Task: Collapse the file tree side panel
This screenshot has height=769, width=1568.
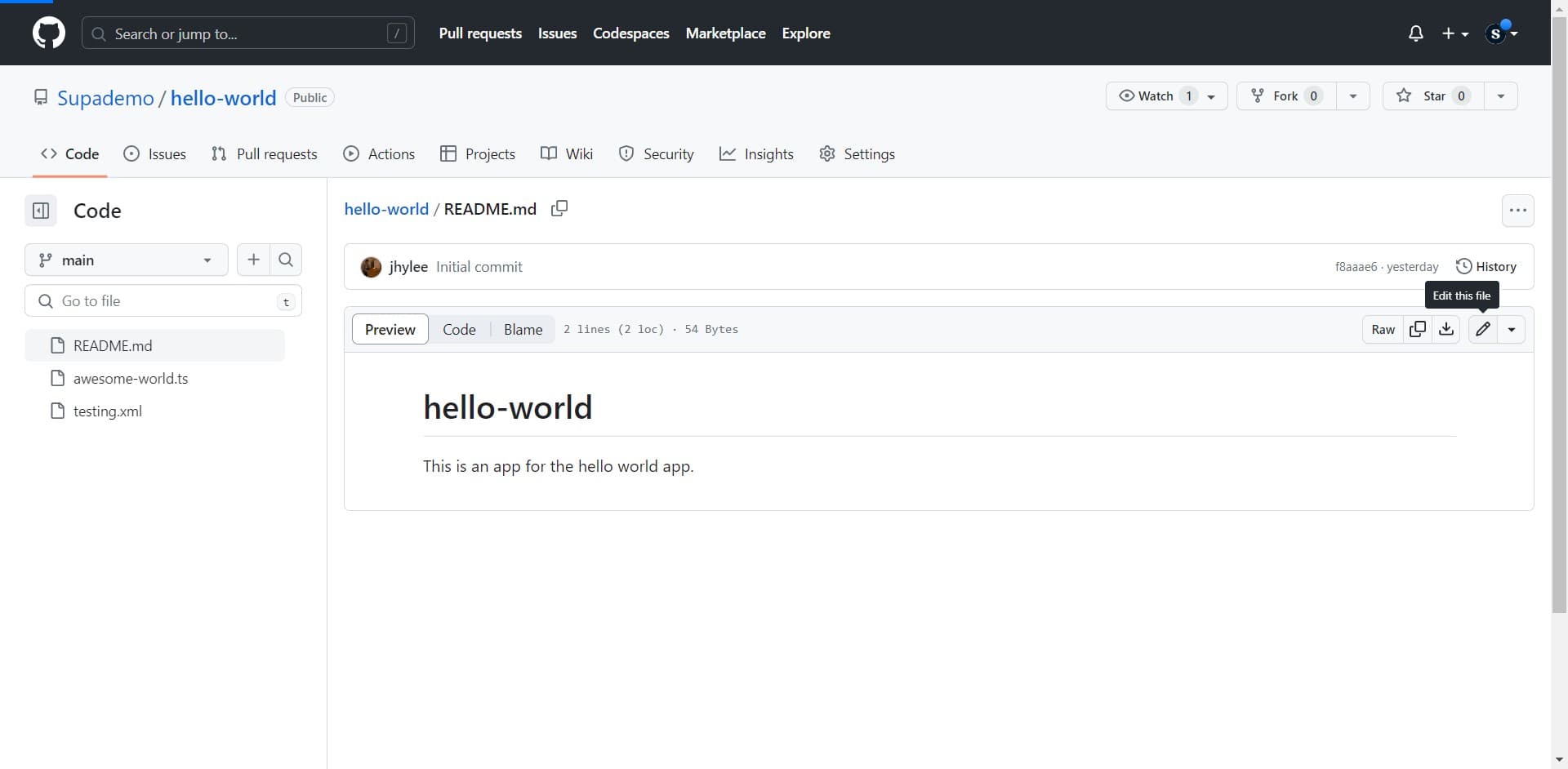Action: [x=41, y=211]
